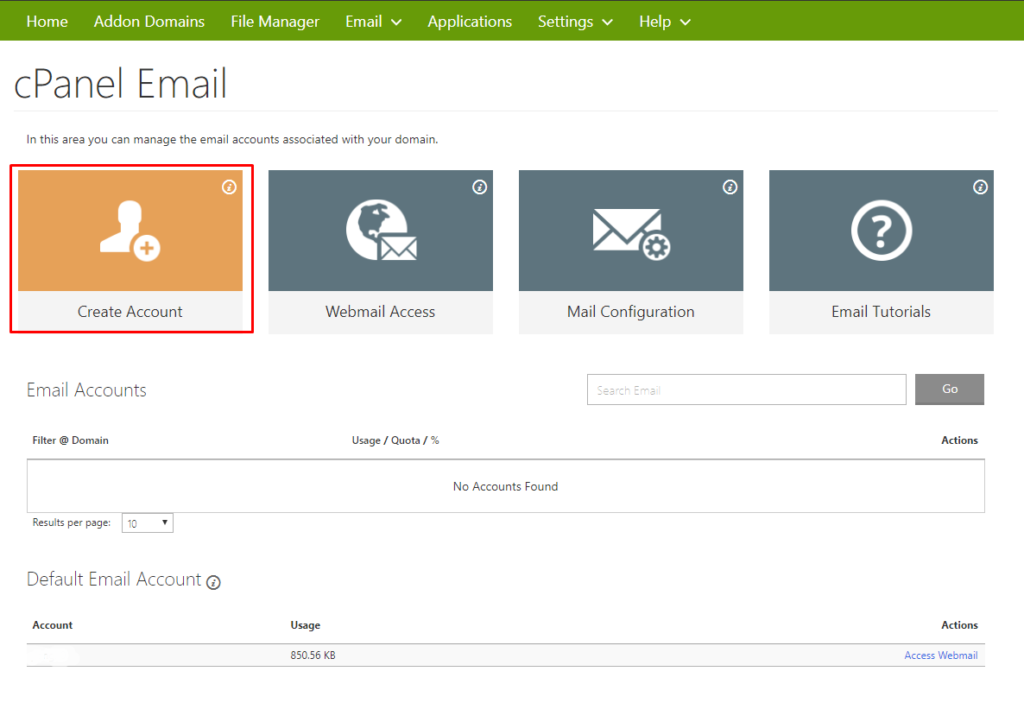Click the Mail Configuration envelope gear icon
This screenshot has width=1024, height=722.
click(x=631, y=234)
